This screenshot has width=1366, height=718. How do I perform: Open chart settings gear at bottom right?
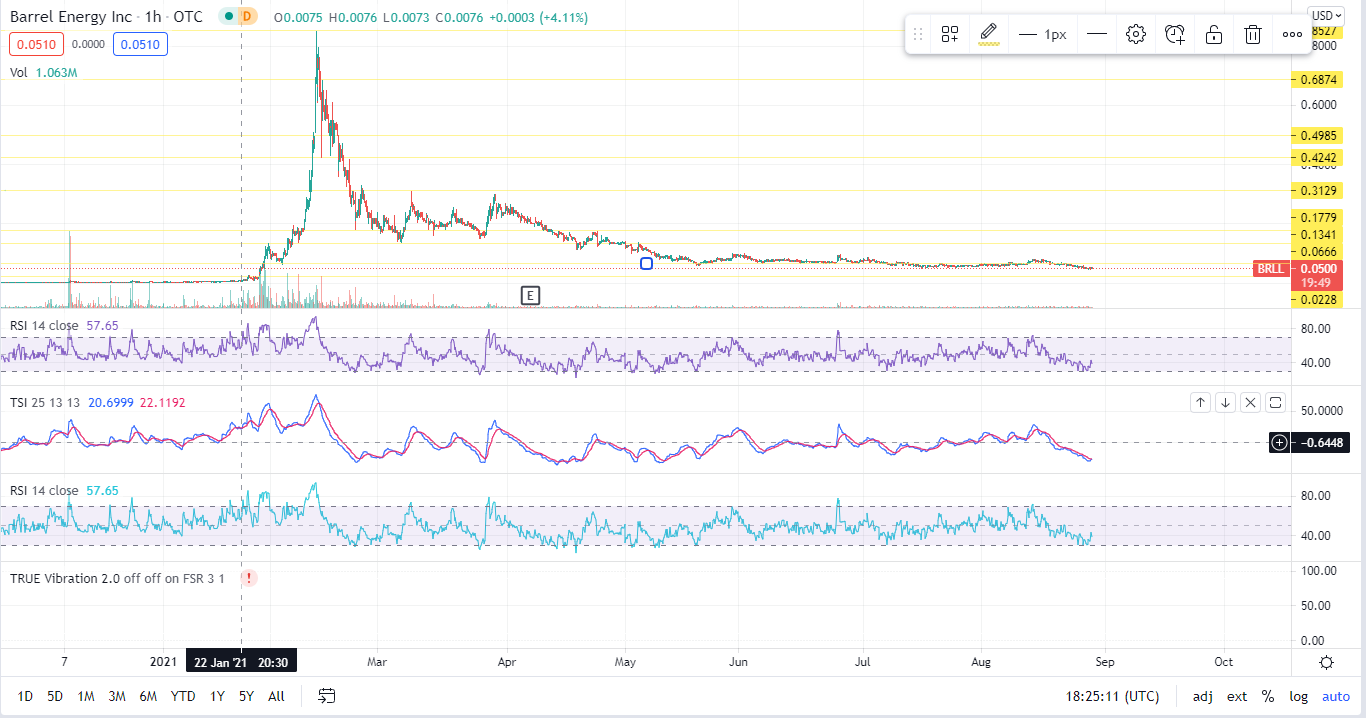click(1326, 663)
